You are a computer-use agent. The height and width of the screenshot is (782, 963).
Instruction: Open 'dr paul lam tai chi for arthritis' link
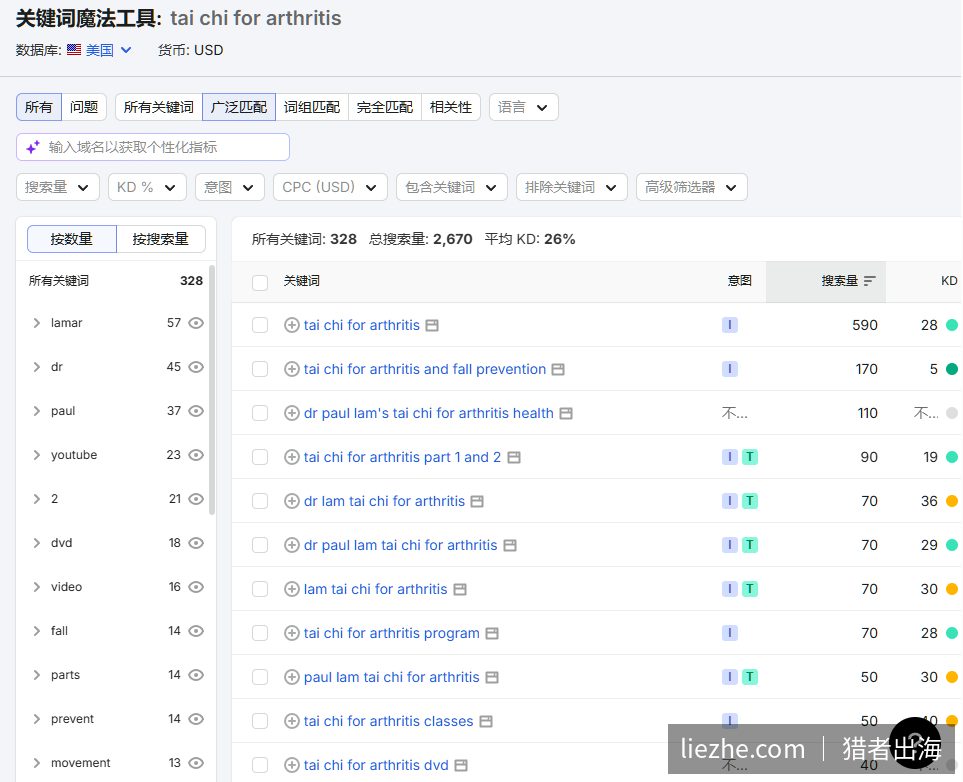coord(400,545)
